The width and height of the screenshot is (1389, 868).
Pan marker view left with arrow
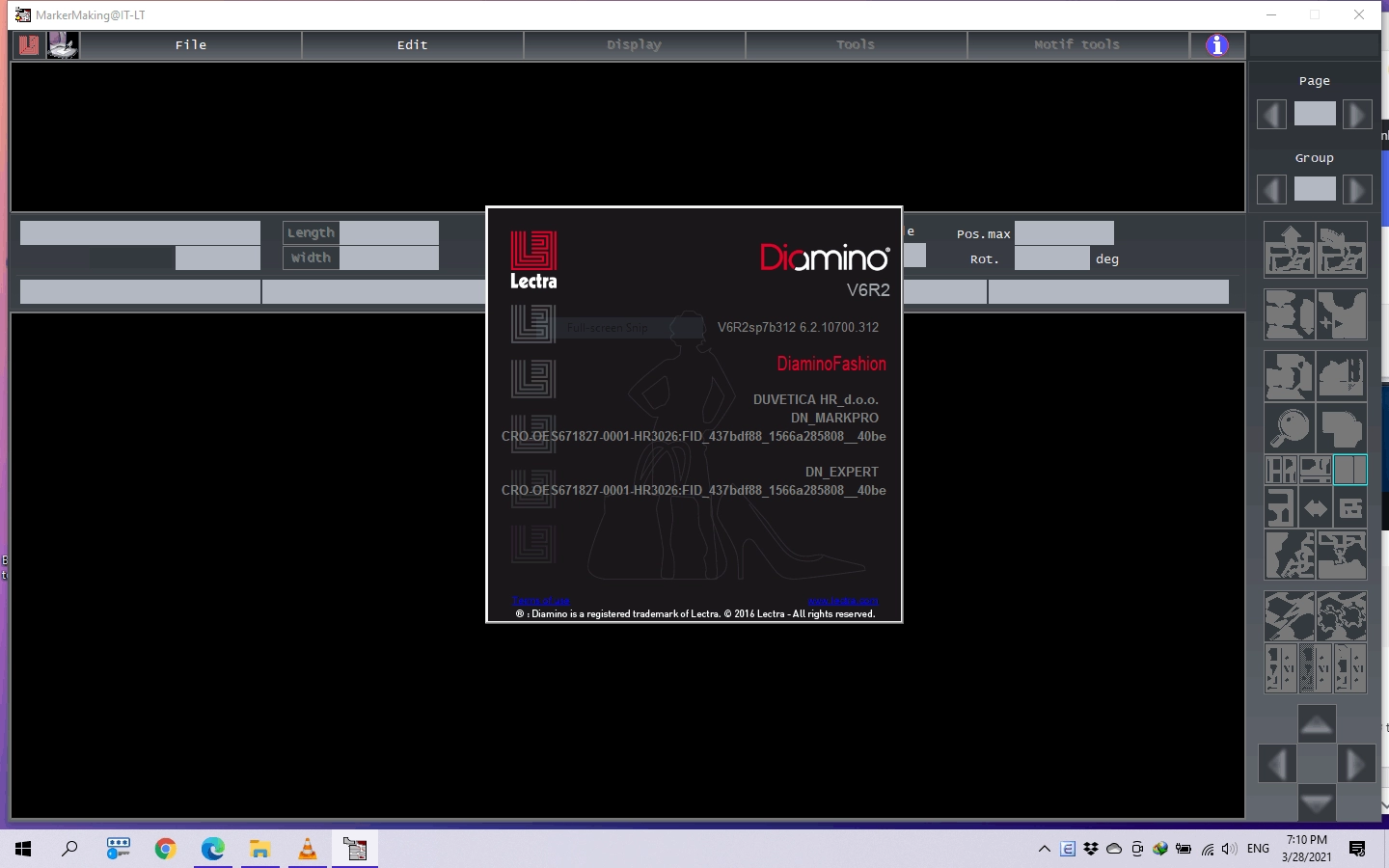tap(1277, 765)
